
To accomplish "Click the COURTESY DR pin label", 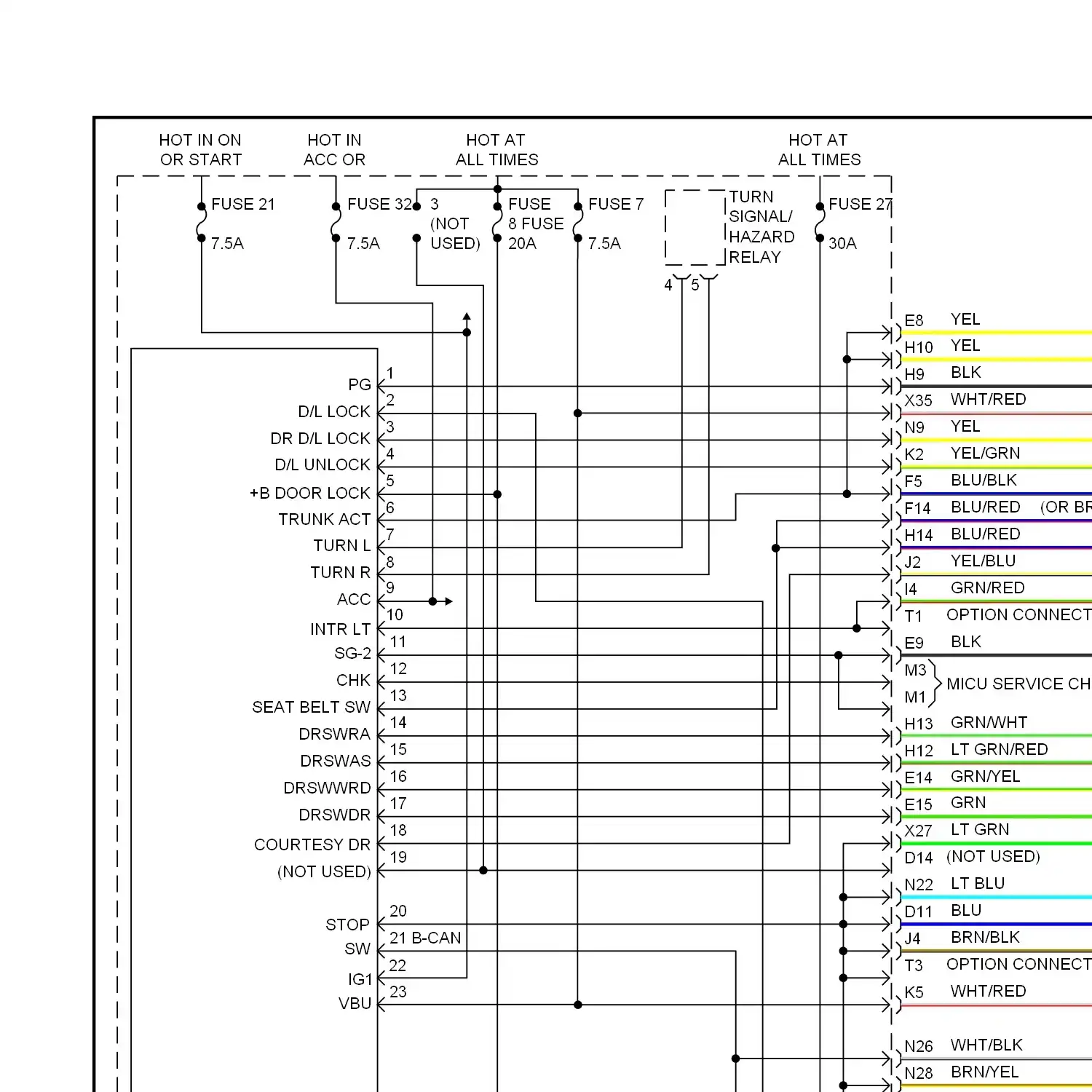I will [x=312, y=845].
